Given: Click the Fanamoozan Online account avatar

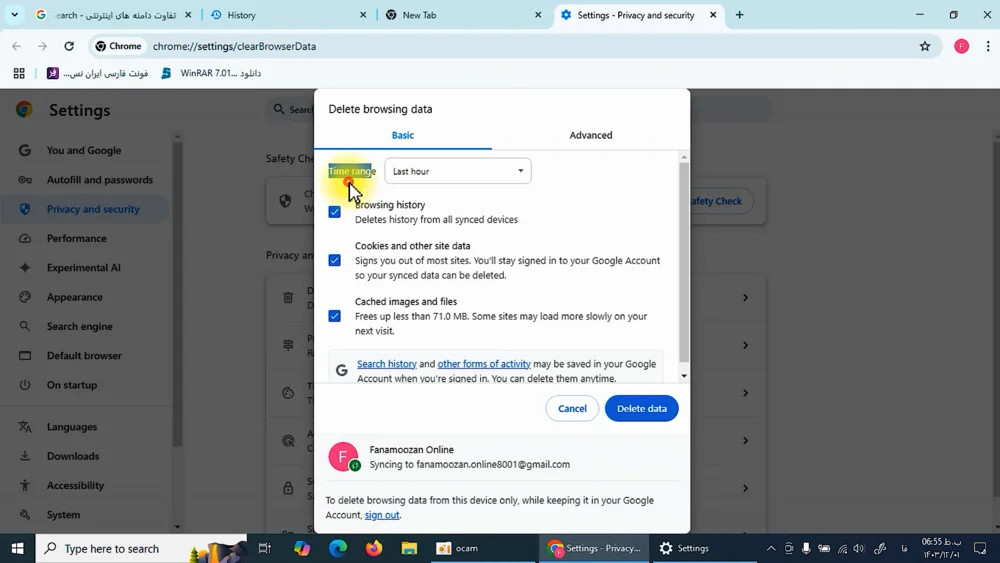Looking at the screenshot, I should pos(343,457).
